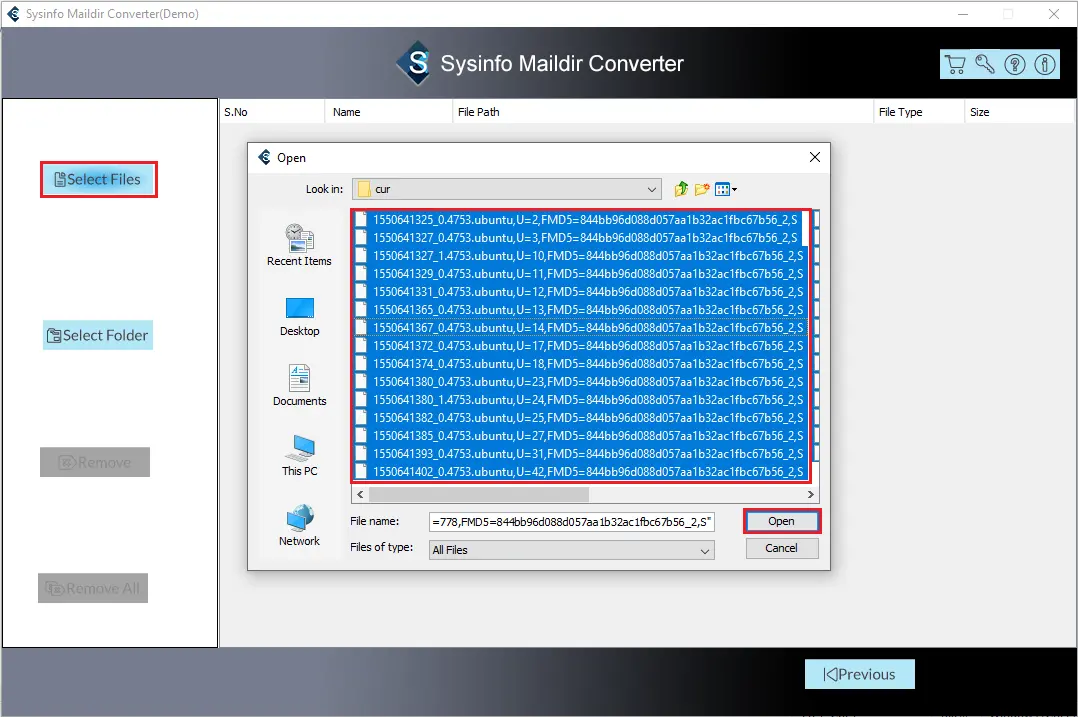Select file 1550641380_0.4753.ubuntu,U=23
Viewport: 1078px width, 717px height.
pyautogui.click(x=580, y=382)
